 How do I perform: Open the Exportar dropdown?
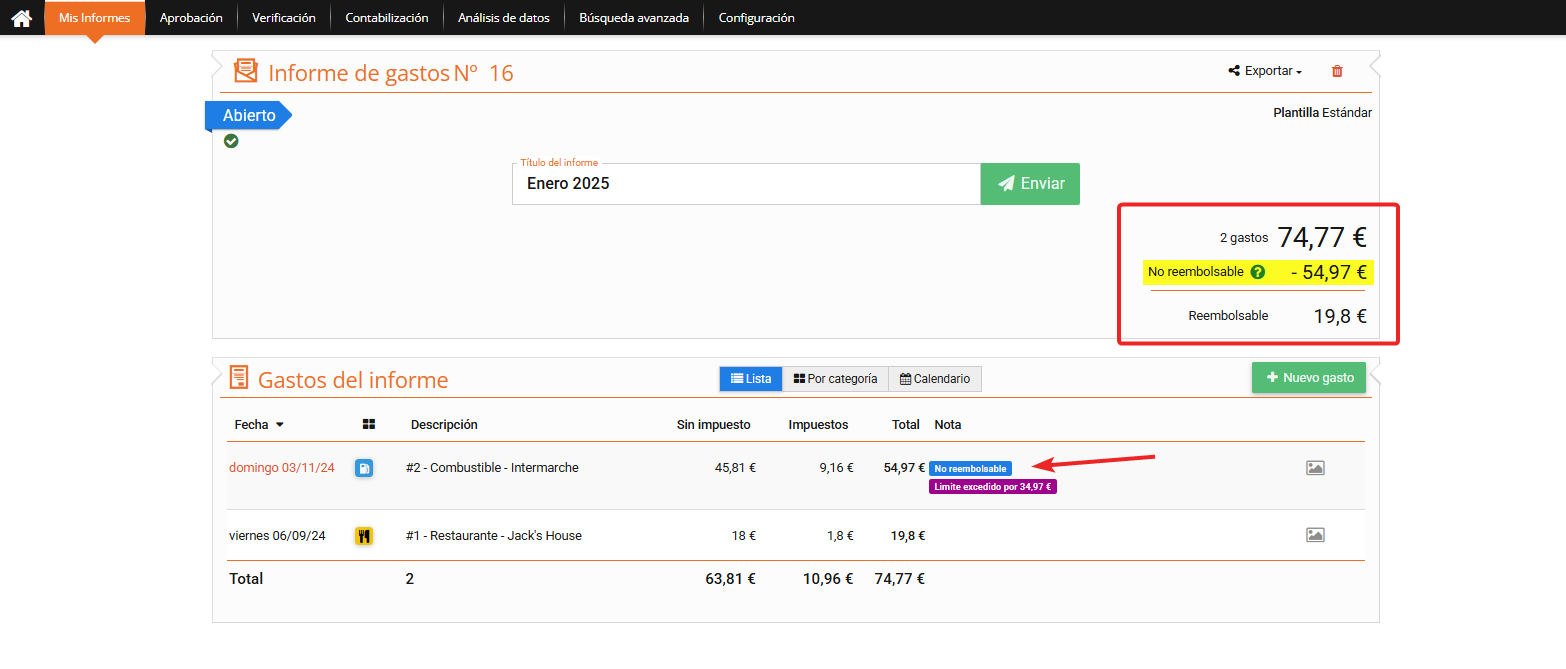point(1265,71)
